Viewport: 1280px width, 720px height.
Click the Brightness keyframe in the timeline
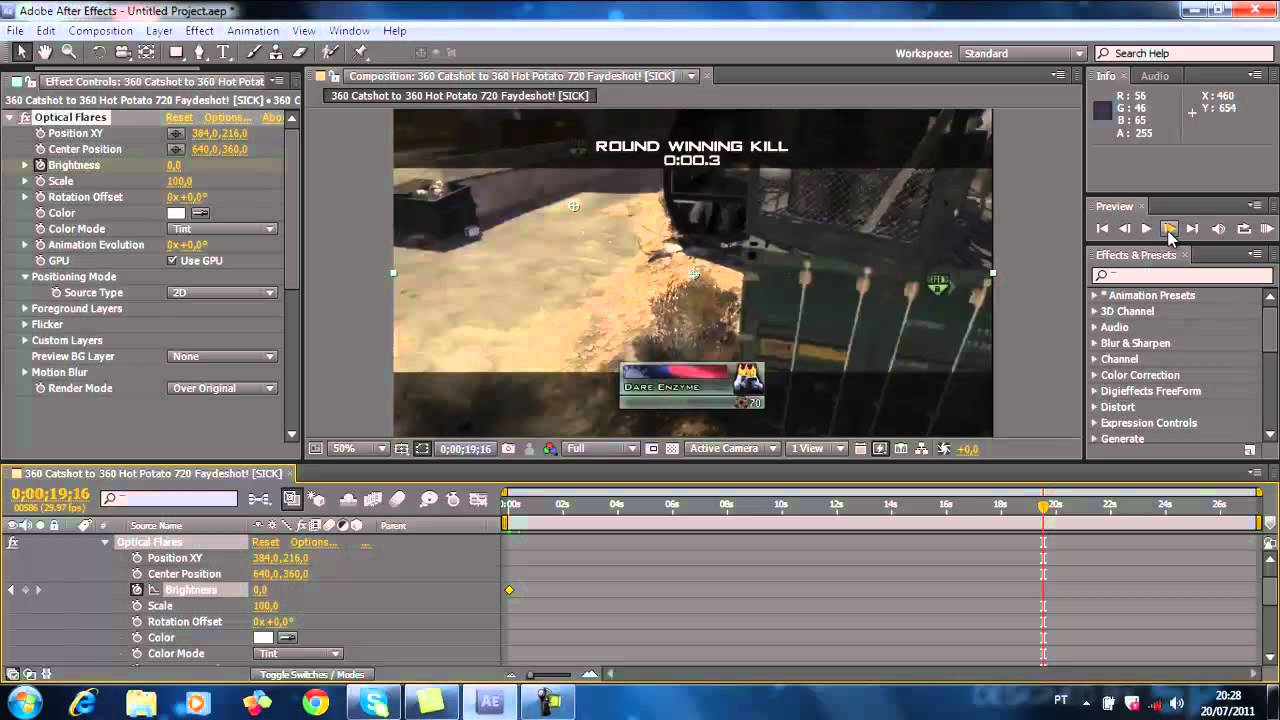click(509, 590)
